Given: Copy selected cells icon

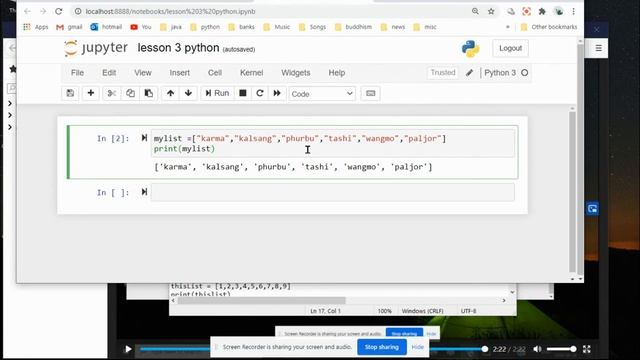Looking at the screenshot, I should click(x=130, y=93).
